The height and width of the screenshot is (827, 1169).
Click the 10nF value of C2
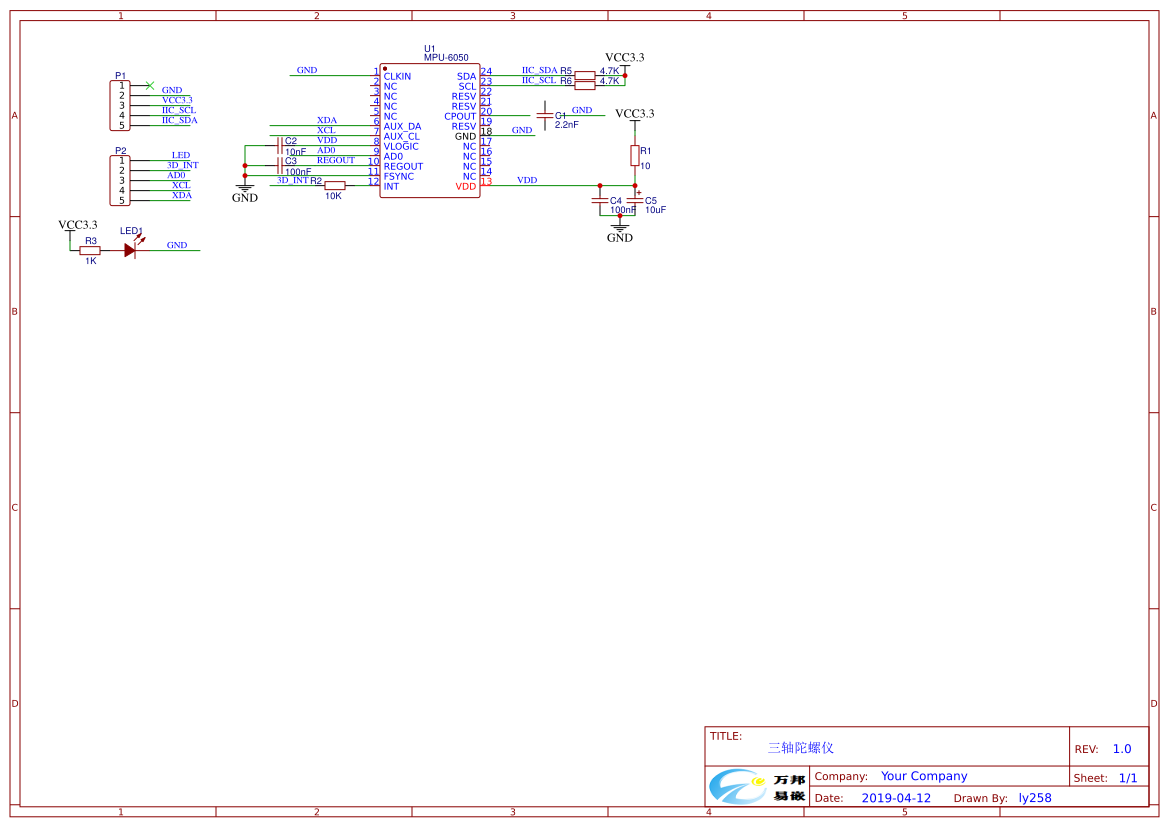(x=296, y=152)
